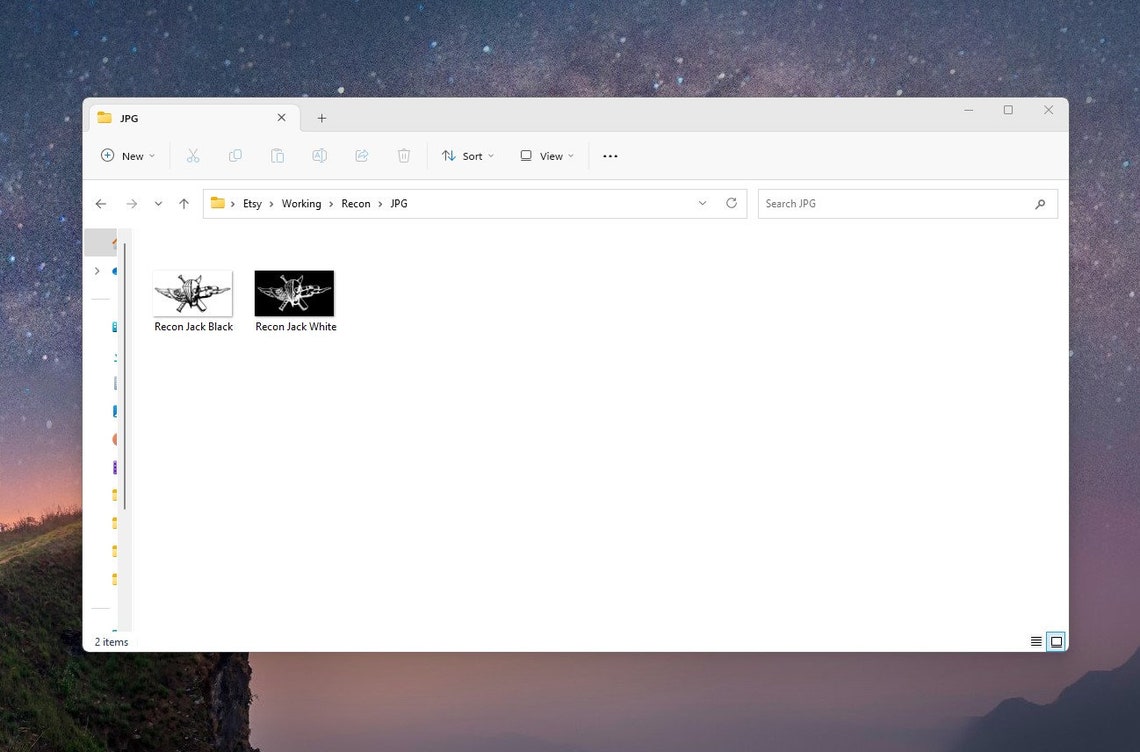Viewport: 1140px width, 752px height.
Task: Click the Share icon in toolbar
Action: [361, 156]
